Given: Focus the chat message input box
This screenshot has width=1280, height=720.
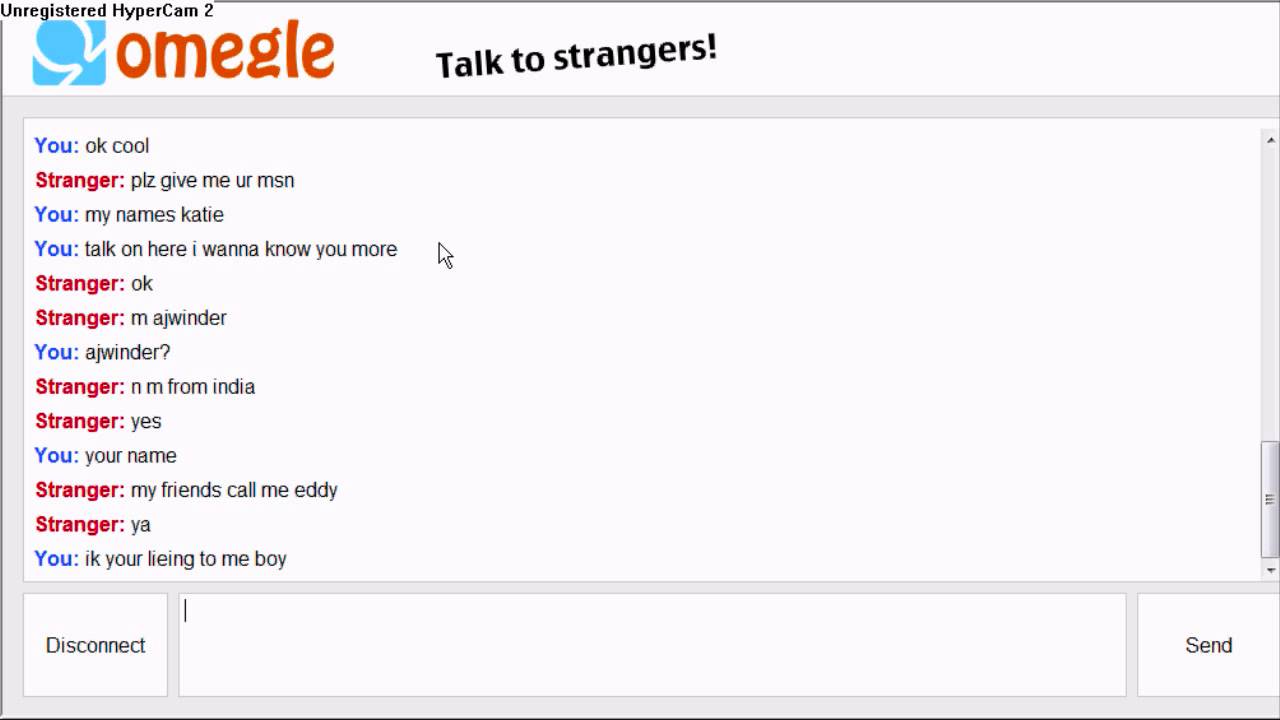Looking at the screenshot, I should (x=652, y=644).
